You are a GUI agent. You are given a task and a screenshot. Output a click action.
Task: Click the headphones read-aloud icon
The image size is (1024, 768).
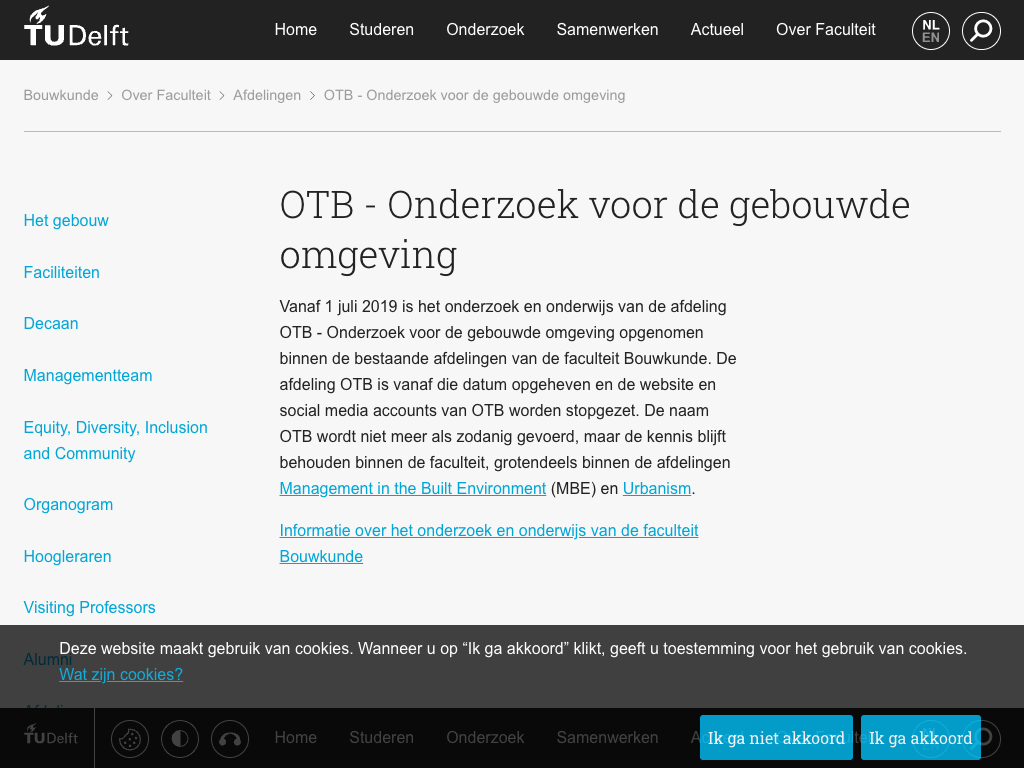[x=230, y=739]
